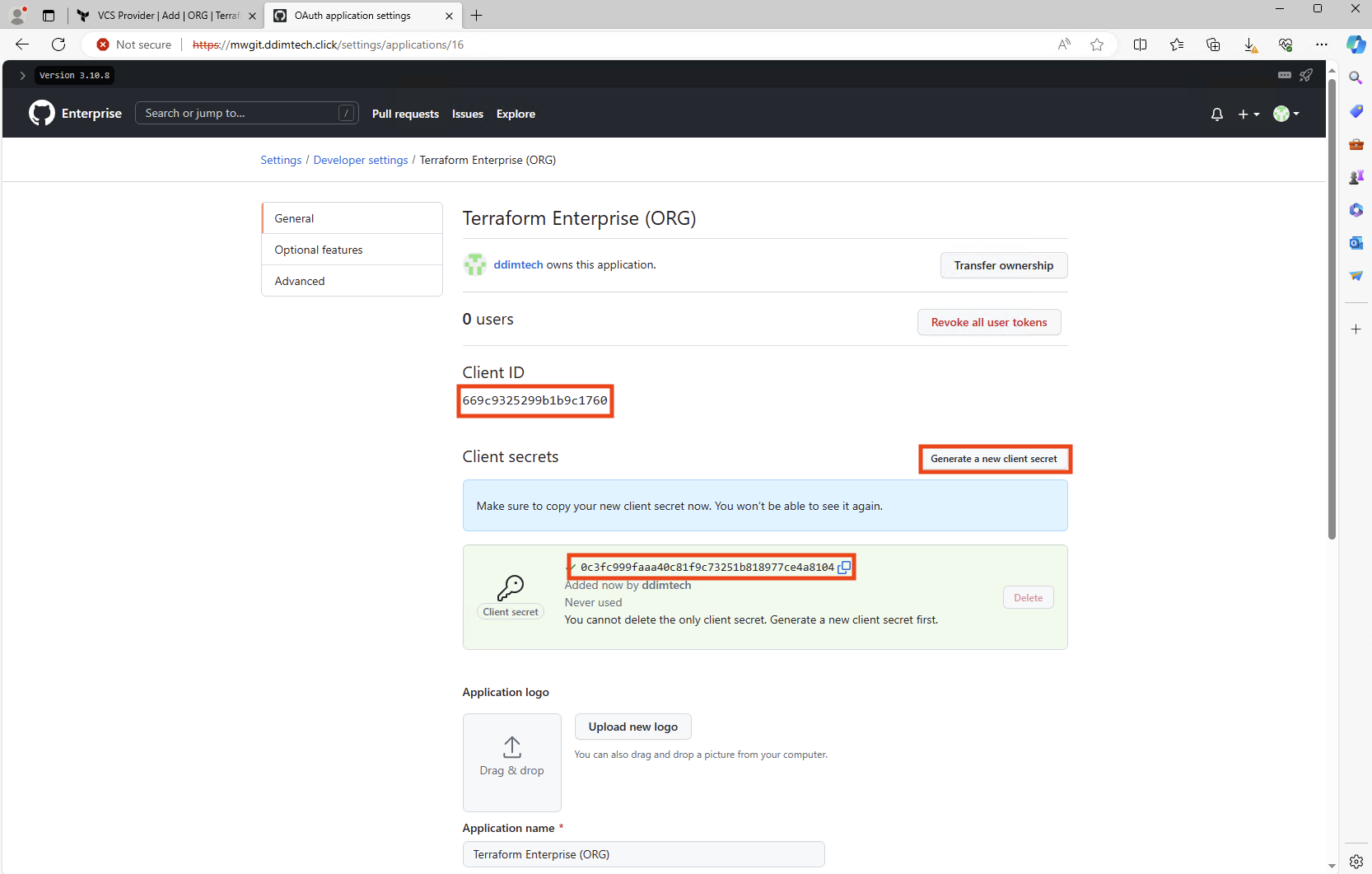This screenshot has height=874, width=1372.
Task: Click Revoke all user tokens
Action: (989, 322)
